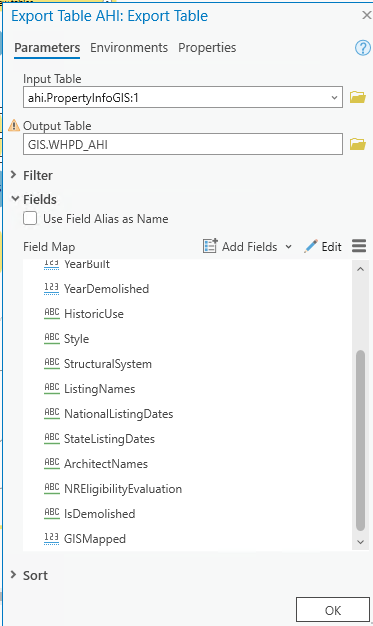Expand the Filter section

(x=14, y=175)
